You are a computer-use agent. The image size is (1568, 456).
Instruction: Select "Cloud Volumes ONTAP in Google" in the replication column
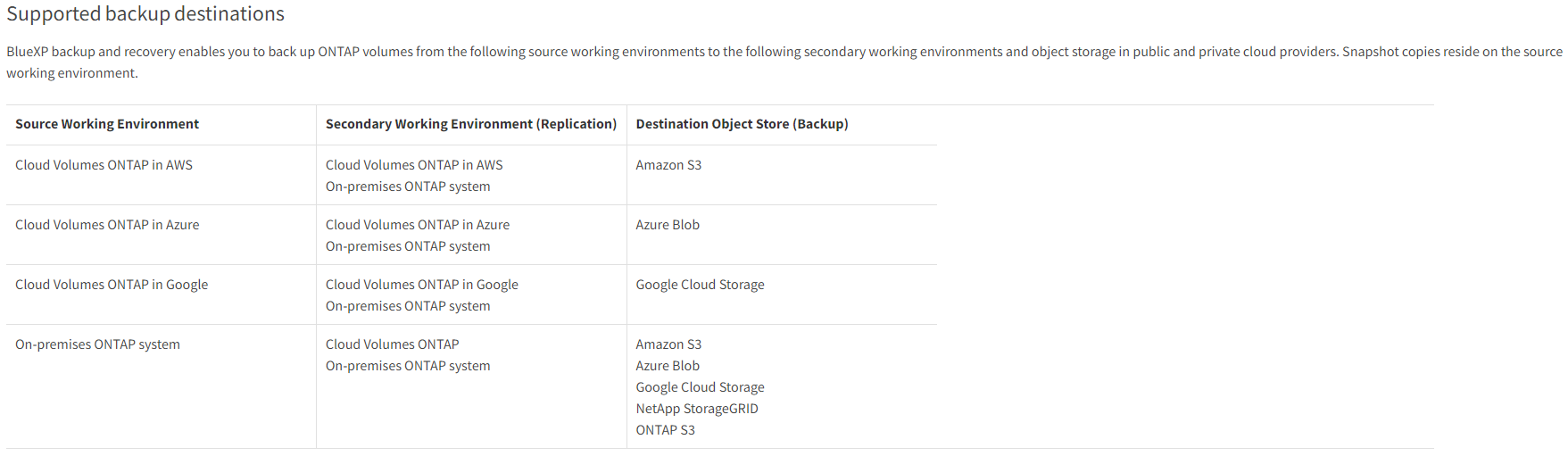[421, 285]
